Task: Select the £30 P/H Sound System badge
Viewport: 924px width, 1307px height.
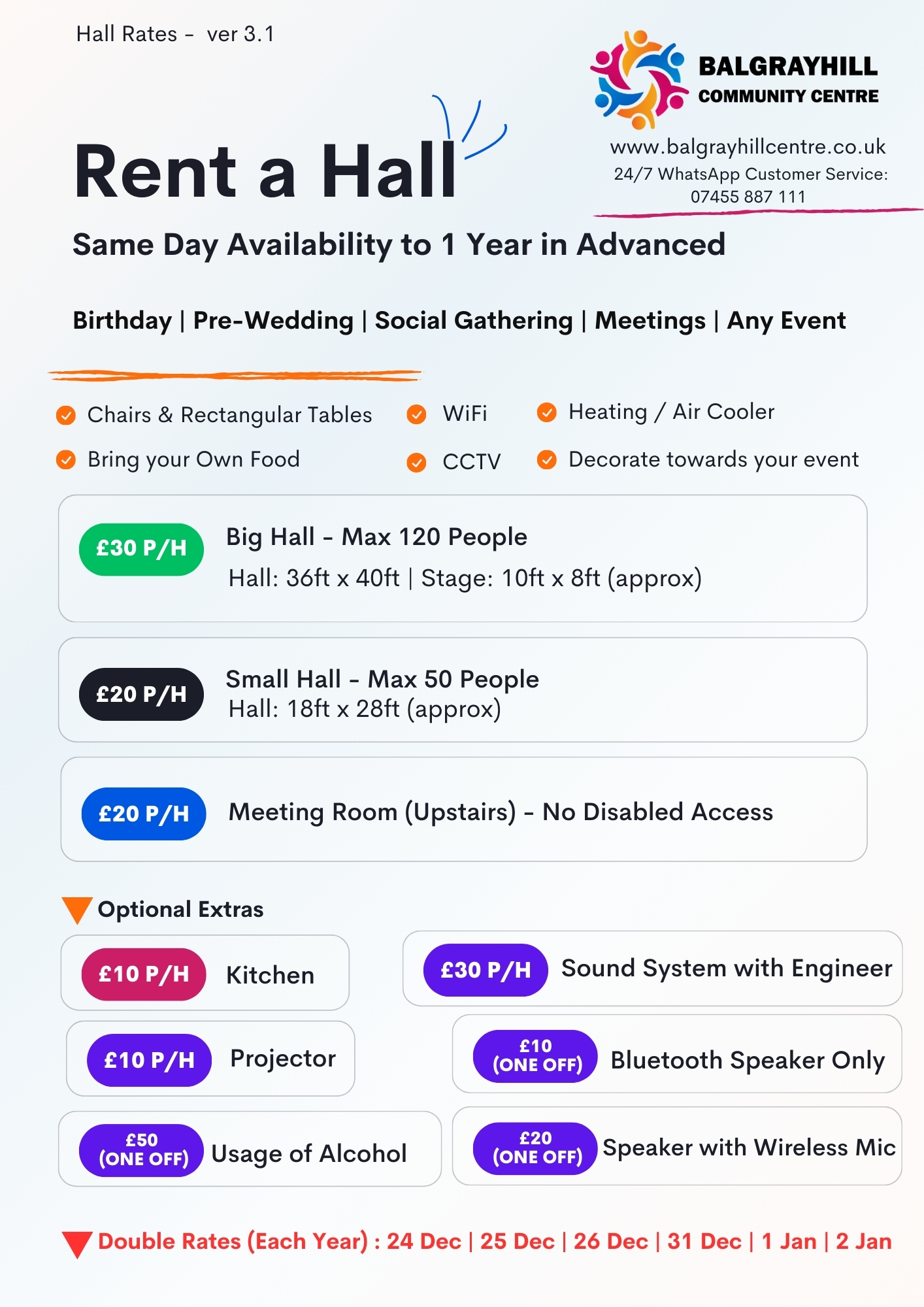Action: (486, 970)
